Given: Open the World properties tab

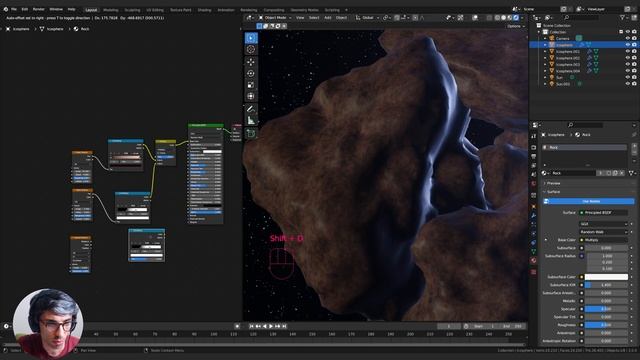Looking at the screenshot, I should click(533, 184).
